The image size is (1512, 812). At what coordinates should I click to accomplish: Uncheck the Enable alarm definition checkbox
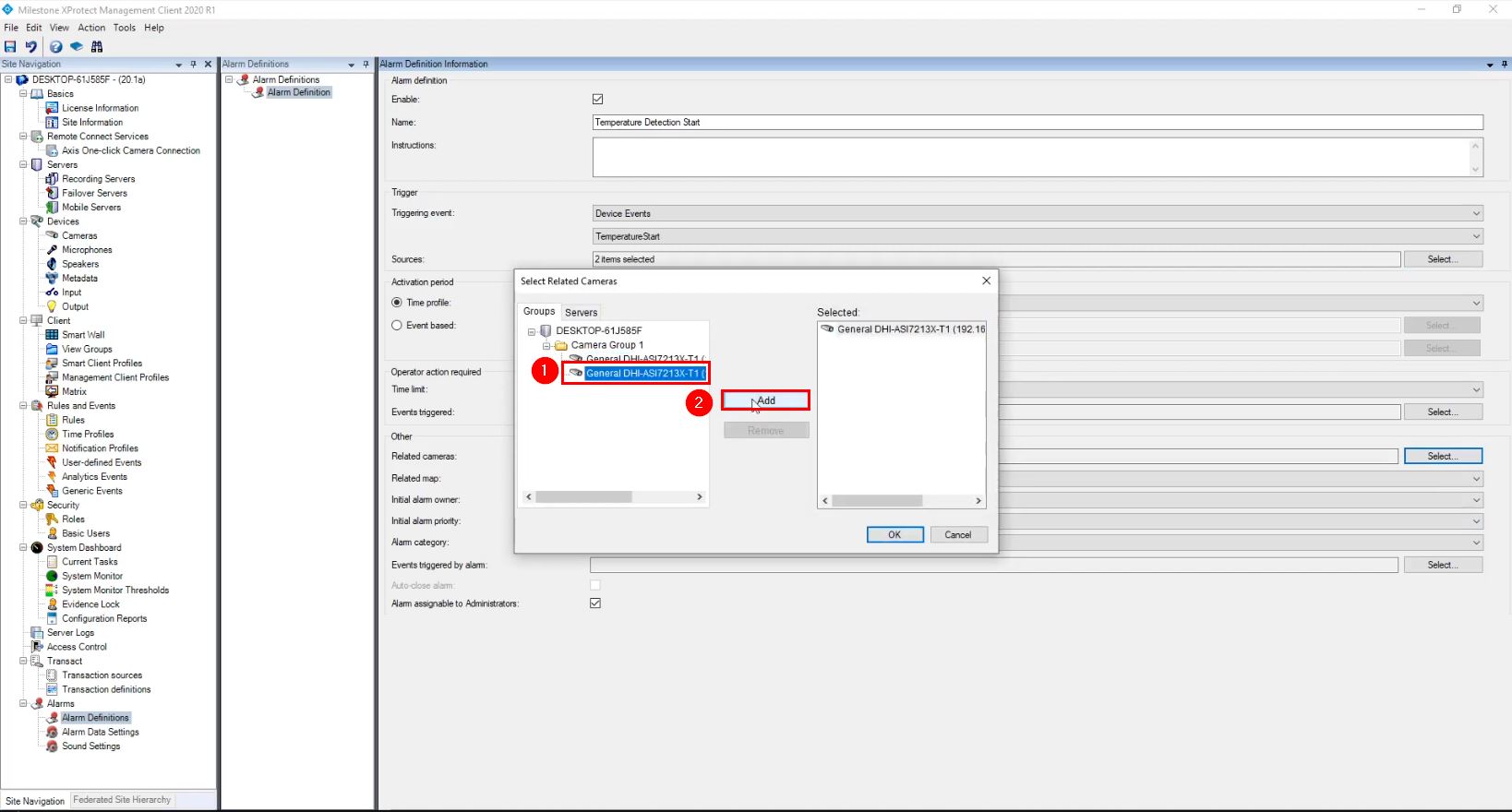(597, 99)
